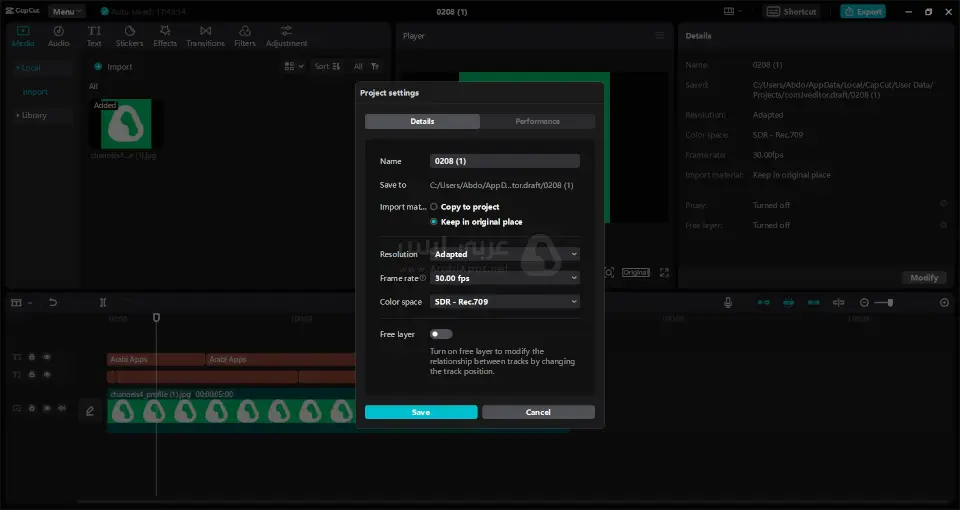Toggle linkage icon in timeline toolbar
The image size is (960, 510).
coord(813,302)
